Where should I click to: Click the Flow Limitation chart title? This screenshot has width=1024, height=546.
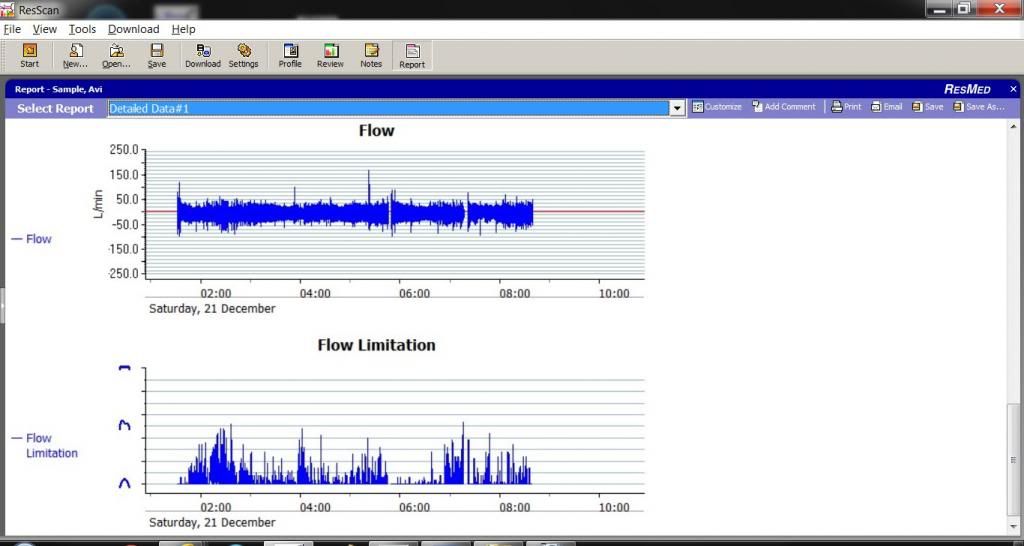click(x=376, y=345)
